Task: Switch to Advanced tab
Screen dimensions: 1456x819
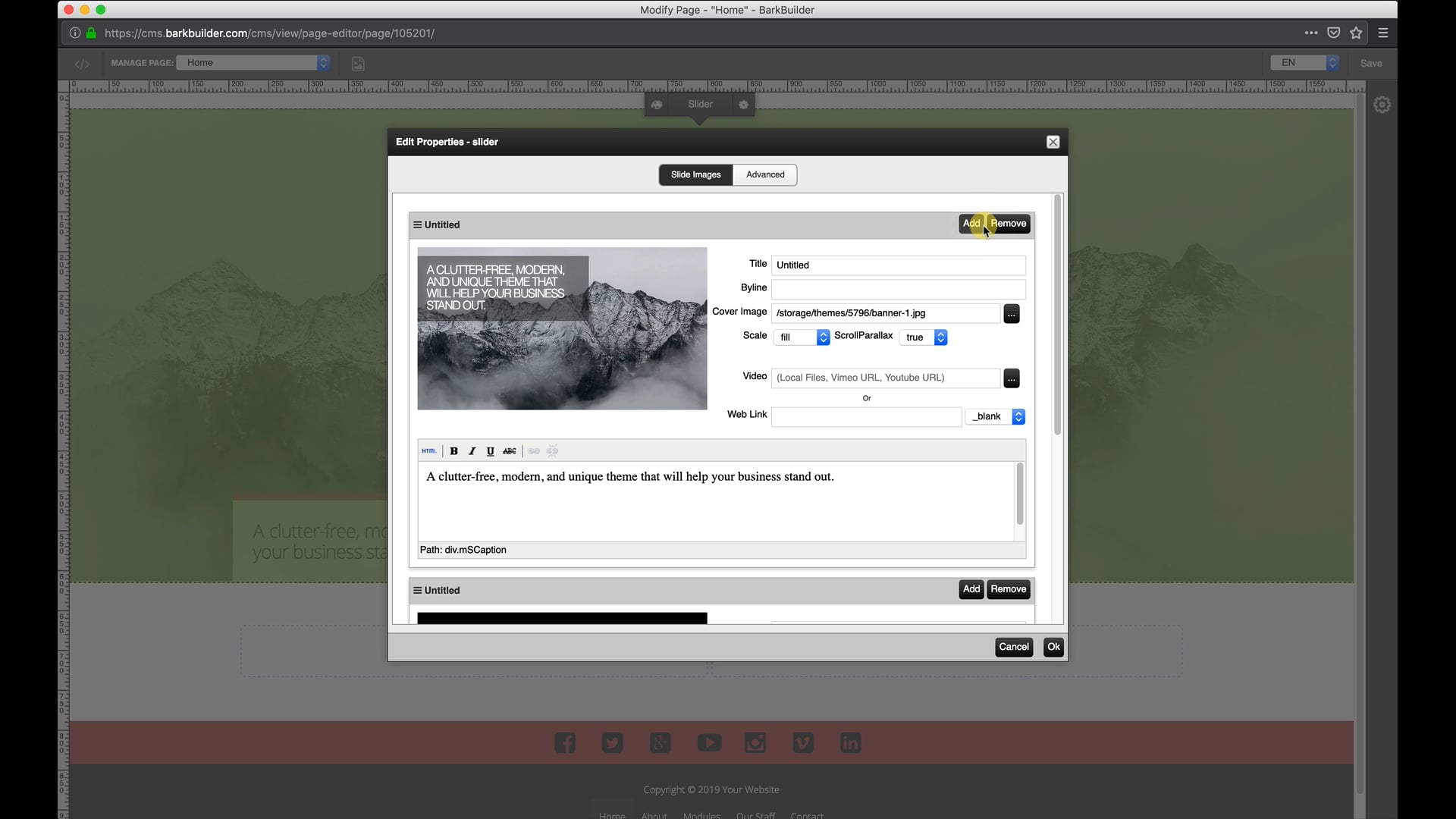Action: pyautogui.click(x=765, y=175)
